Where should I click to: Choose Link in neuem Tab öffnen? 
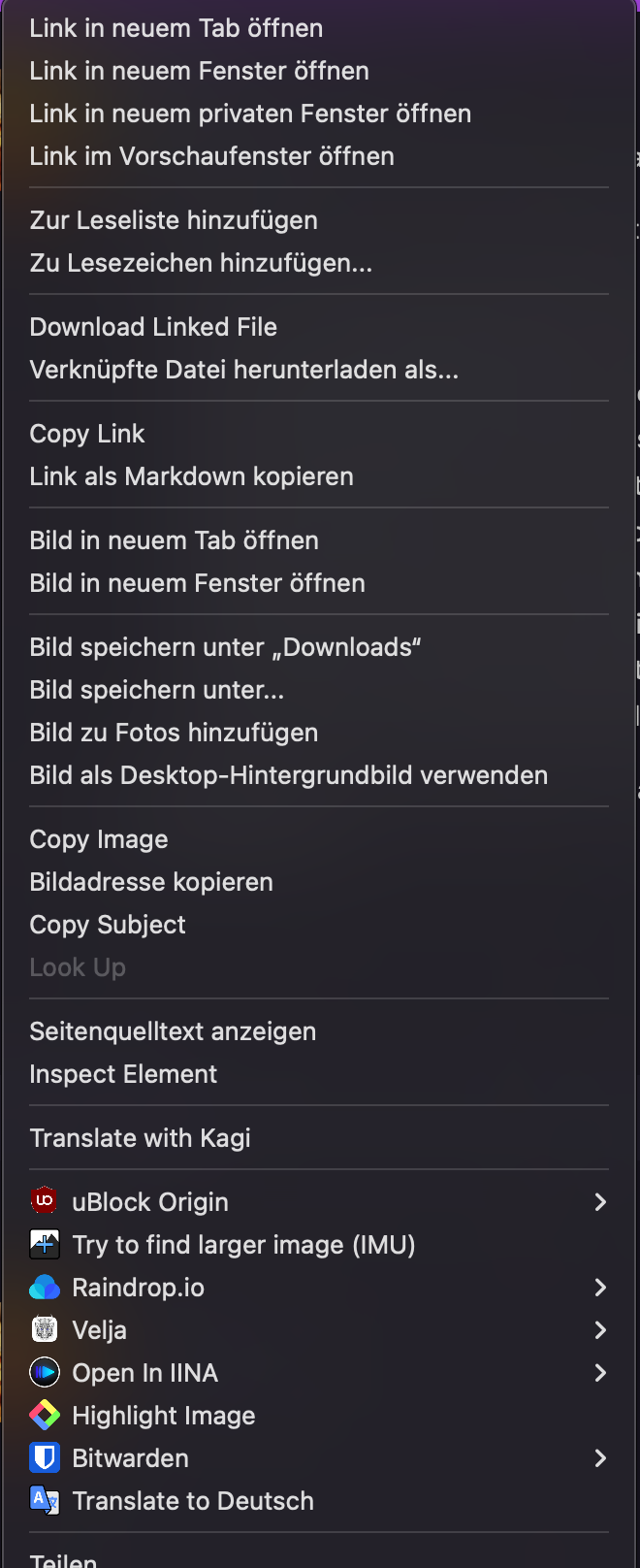point(176,28)
